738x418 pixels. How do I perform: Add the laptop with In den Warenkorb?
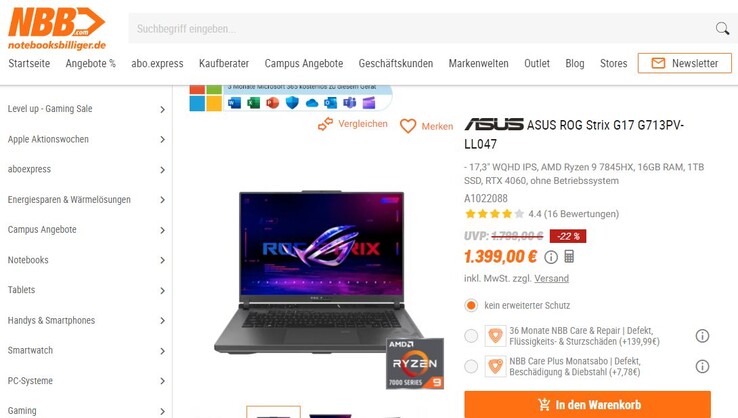point(587,404)
